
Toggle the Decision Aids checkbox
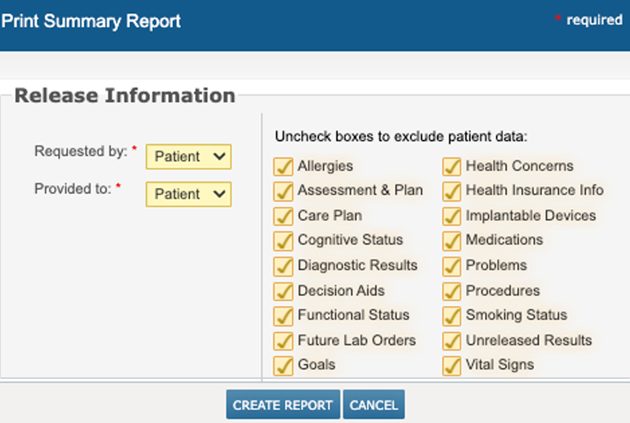[282, 290]
